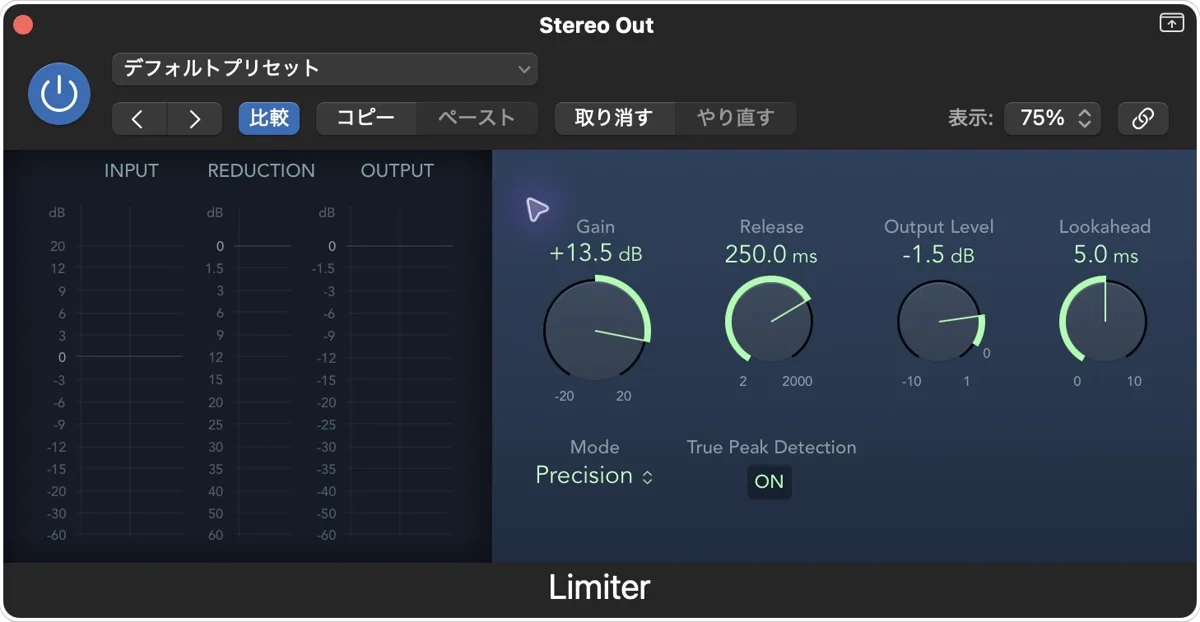This screenshot has width=1200, height=622.
Task: Click the window expand icon in title bar
Action: pos(1171,23)
